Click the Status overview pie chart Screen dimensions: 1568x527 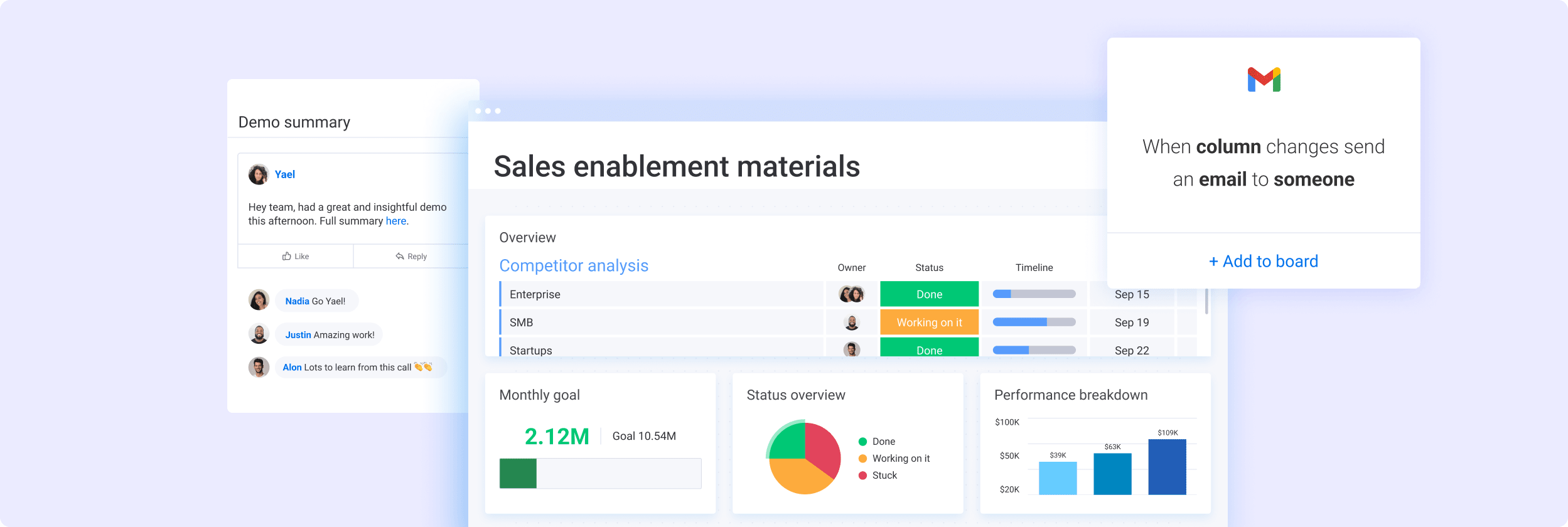(x=804, y=458)
